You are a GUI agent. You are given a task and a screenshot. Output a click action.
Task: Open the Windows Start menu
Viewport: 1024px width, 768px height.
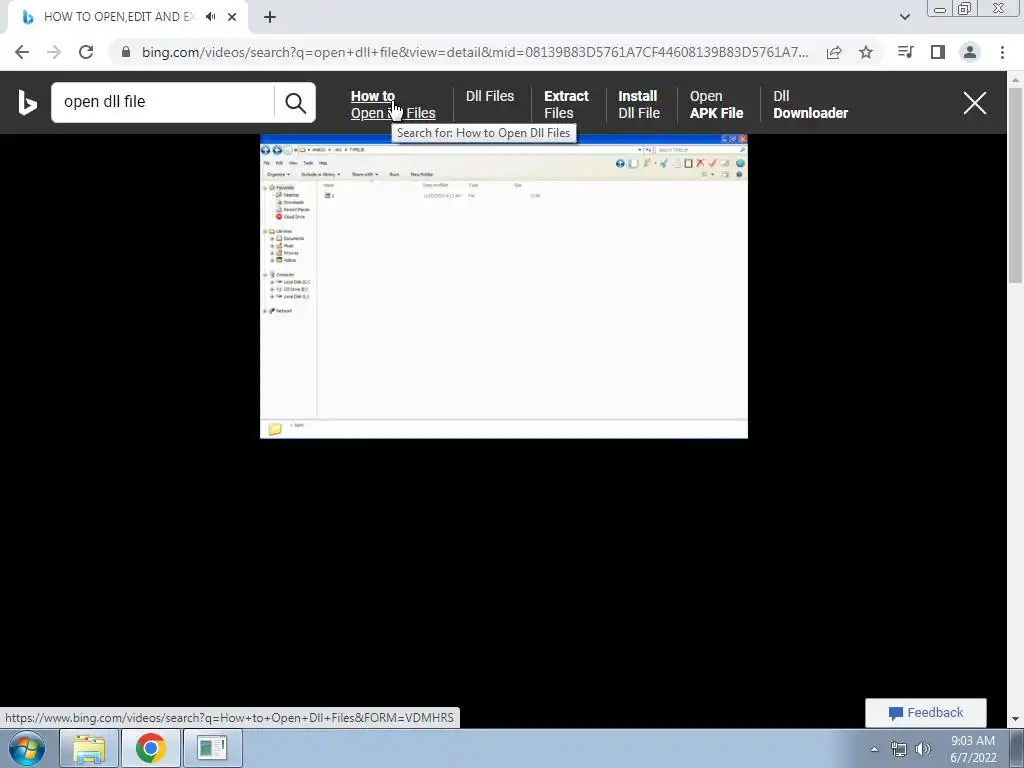(x=27, y=748)
